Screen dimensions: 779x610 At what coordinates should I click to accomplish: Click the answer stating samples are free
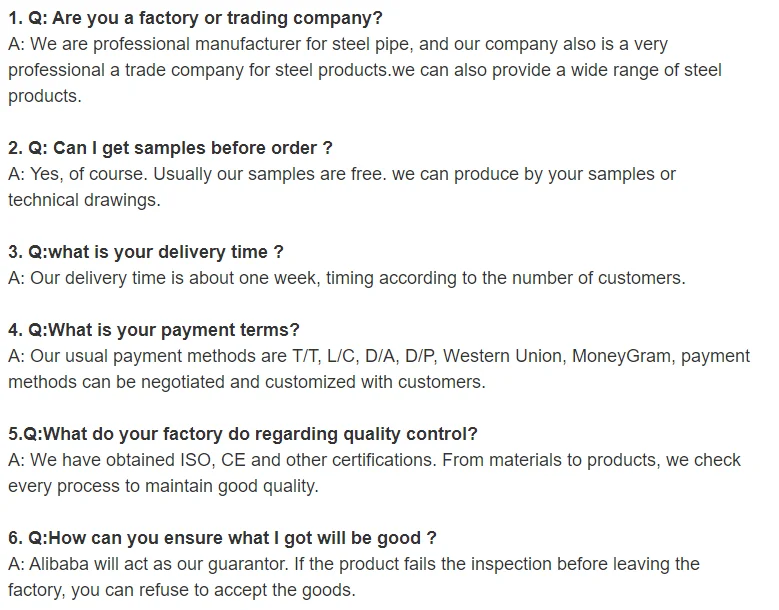[x=342, y=174]
